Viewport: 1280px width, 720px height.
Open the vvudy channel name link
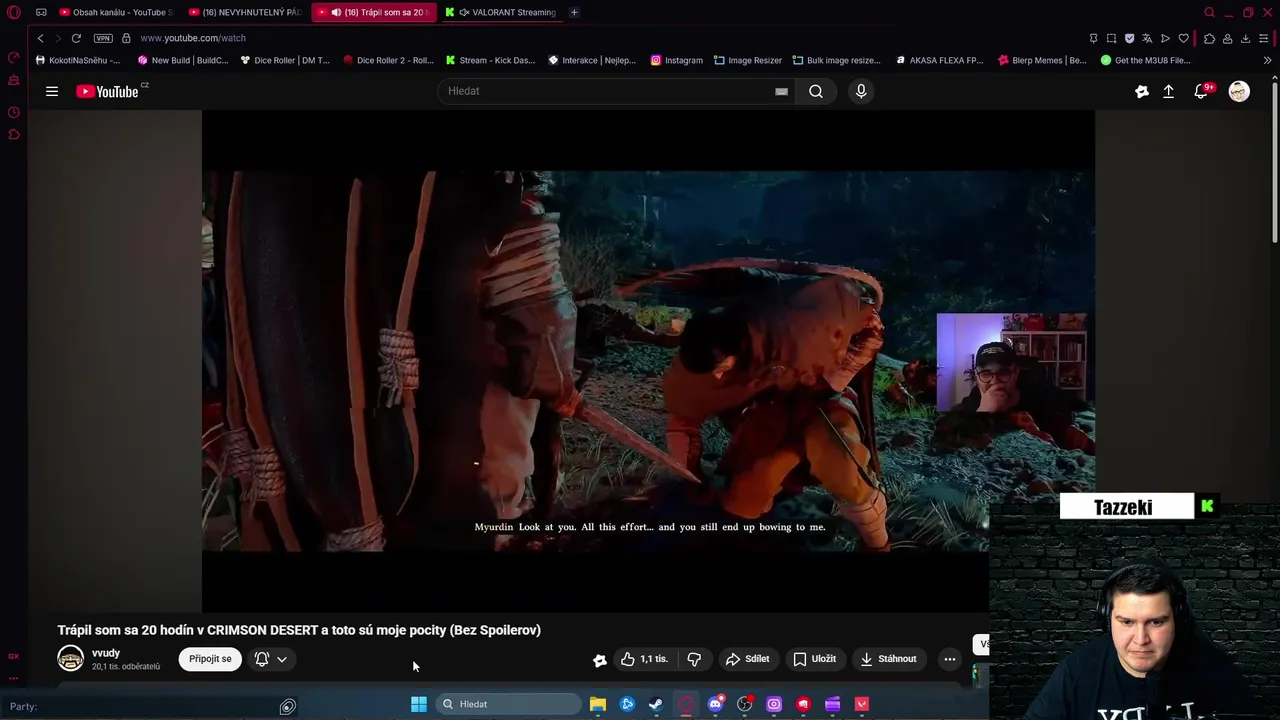pos(106,653)
